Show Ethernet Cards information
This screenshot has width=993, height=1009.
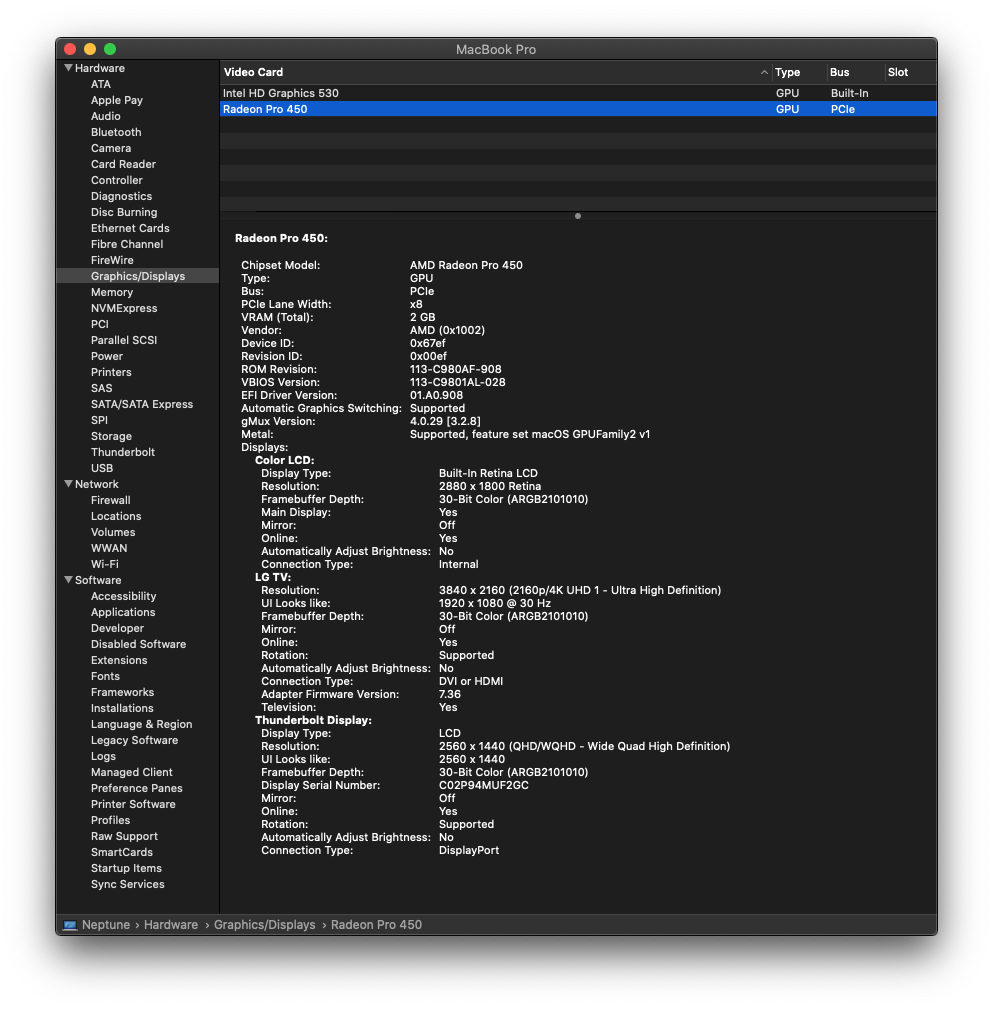pyautogui.click(x=130, y=228)
